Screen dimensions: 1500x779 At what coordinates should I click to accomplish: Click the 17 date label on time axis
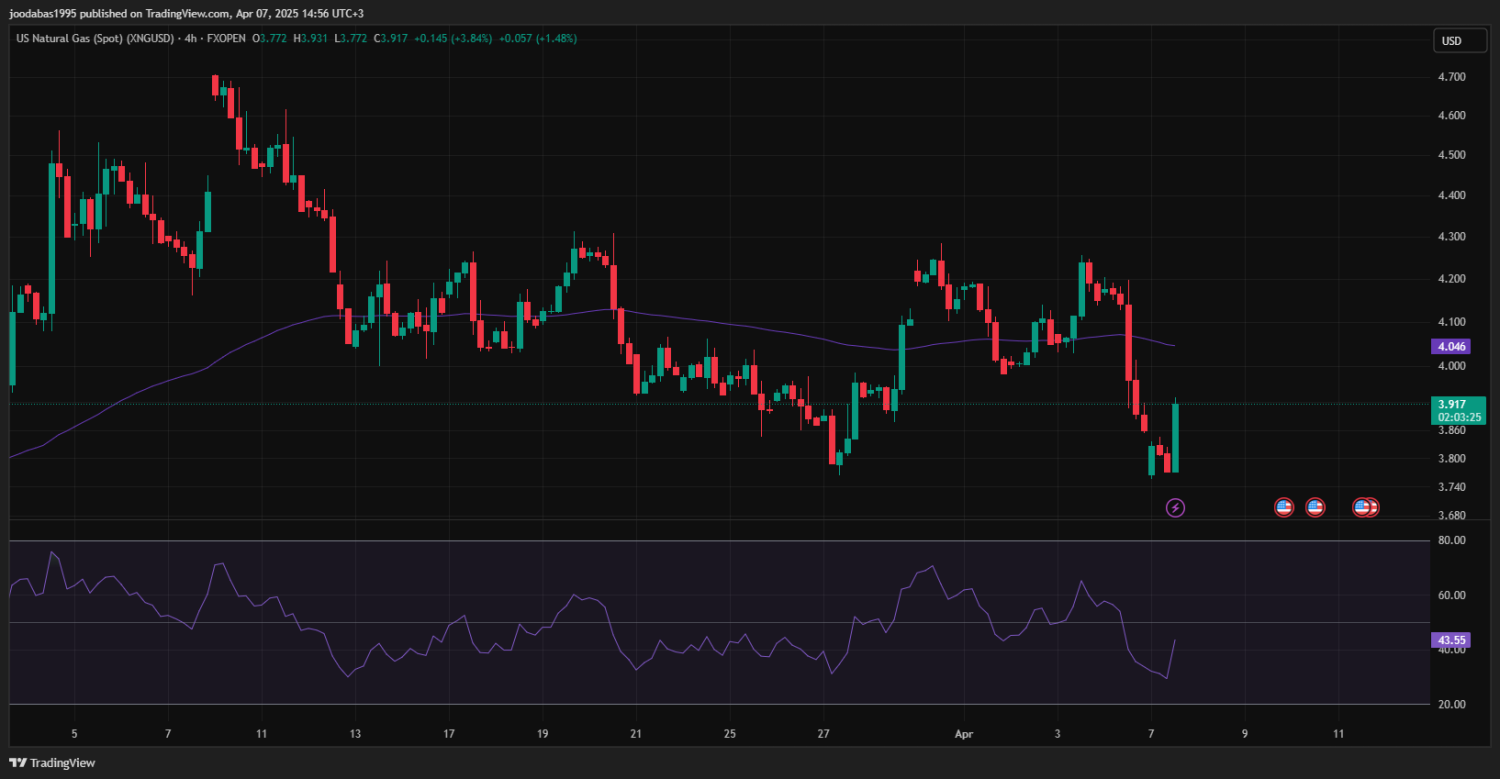point(449,733)
